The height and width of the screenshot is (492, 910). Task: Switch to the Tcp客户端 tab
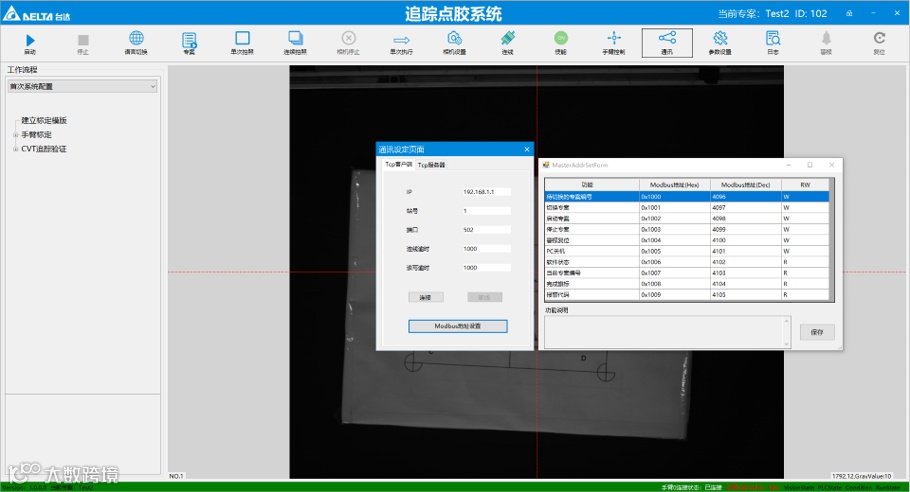tap(399, 165)
